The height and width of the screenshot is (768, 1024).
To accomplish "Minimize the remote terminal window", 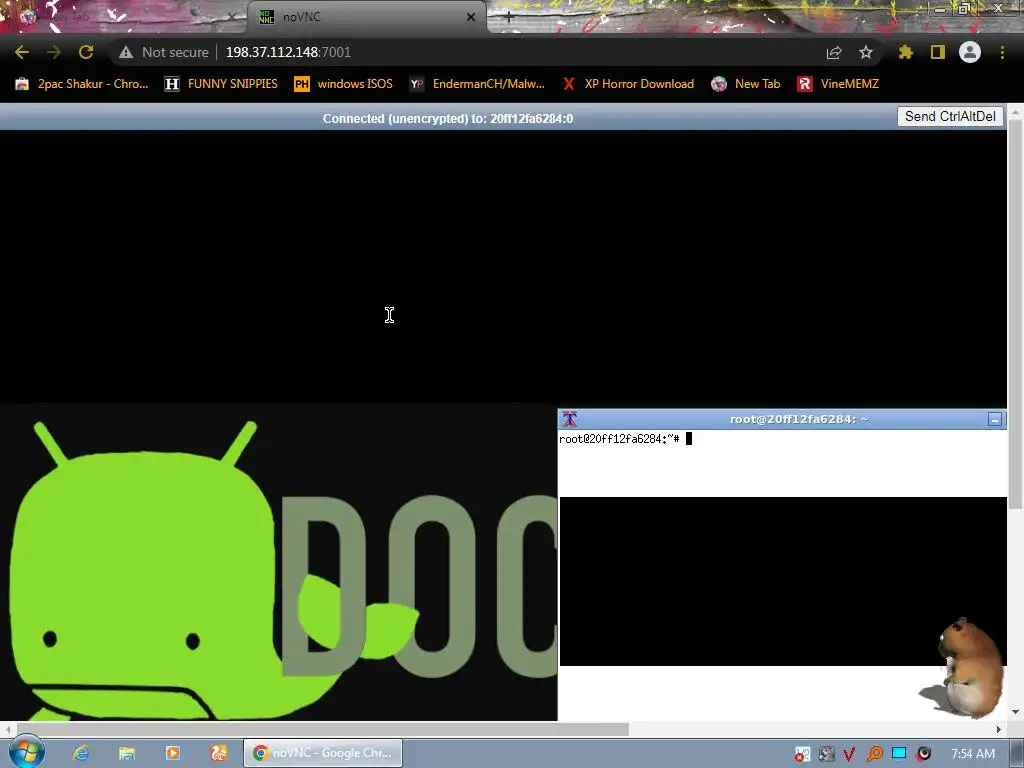I will click(995, 420).
